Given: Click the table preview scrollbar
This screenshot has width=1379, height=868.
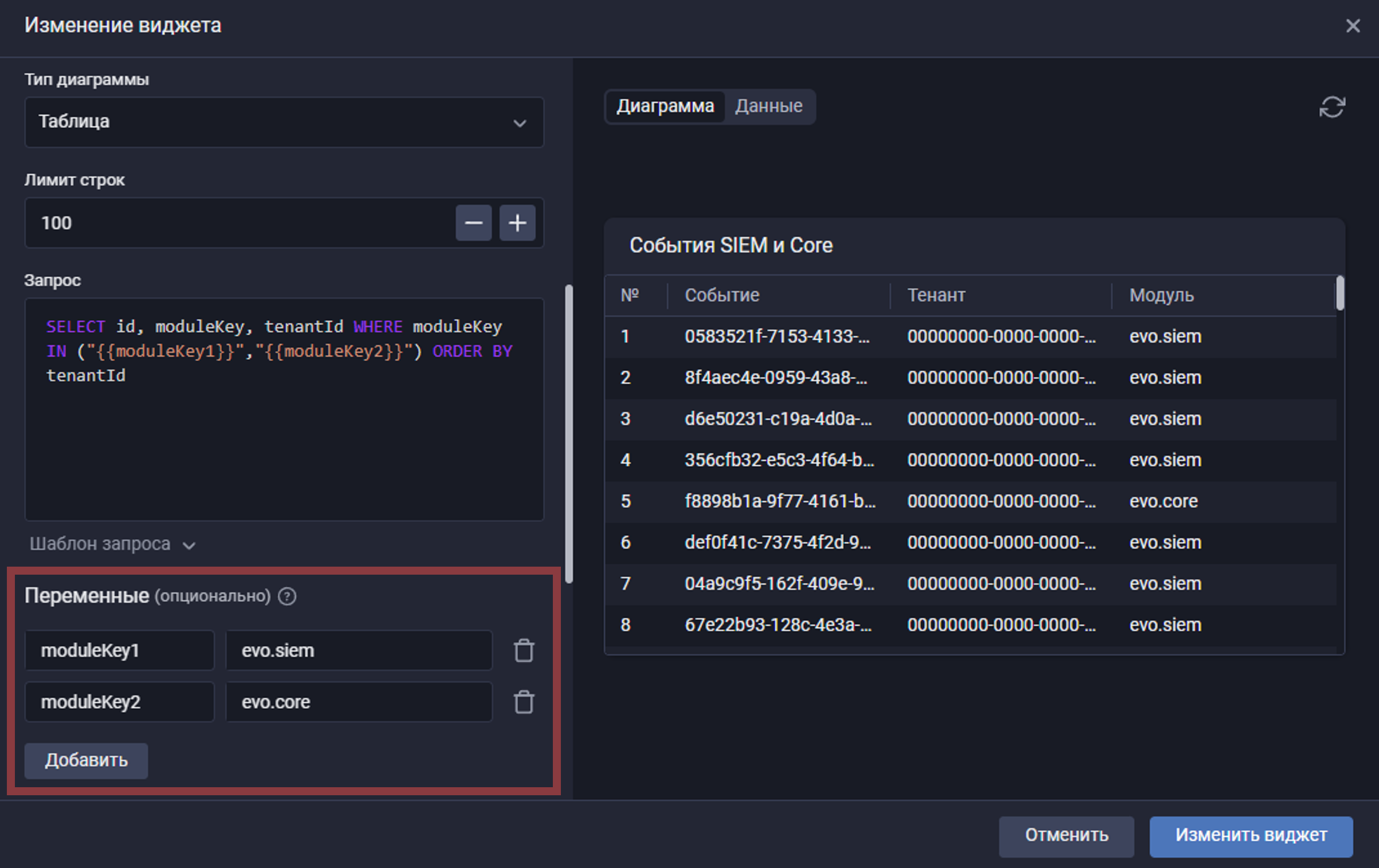Looking at the screenshot, I should coord(1340,293).
